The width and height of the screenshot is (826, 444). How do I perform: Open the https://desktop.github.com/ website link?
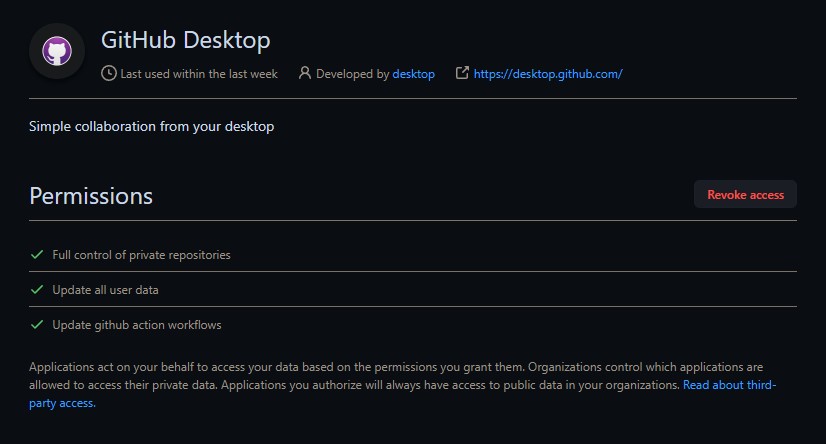pos(547,74)
